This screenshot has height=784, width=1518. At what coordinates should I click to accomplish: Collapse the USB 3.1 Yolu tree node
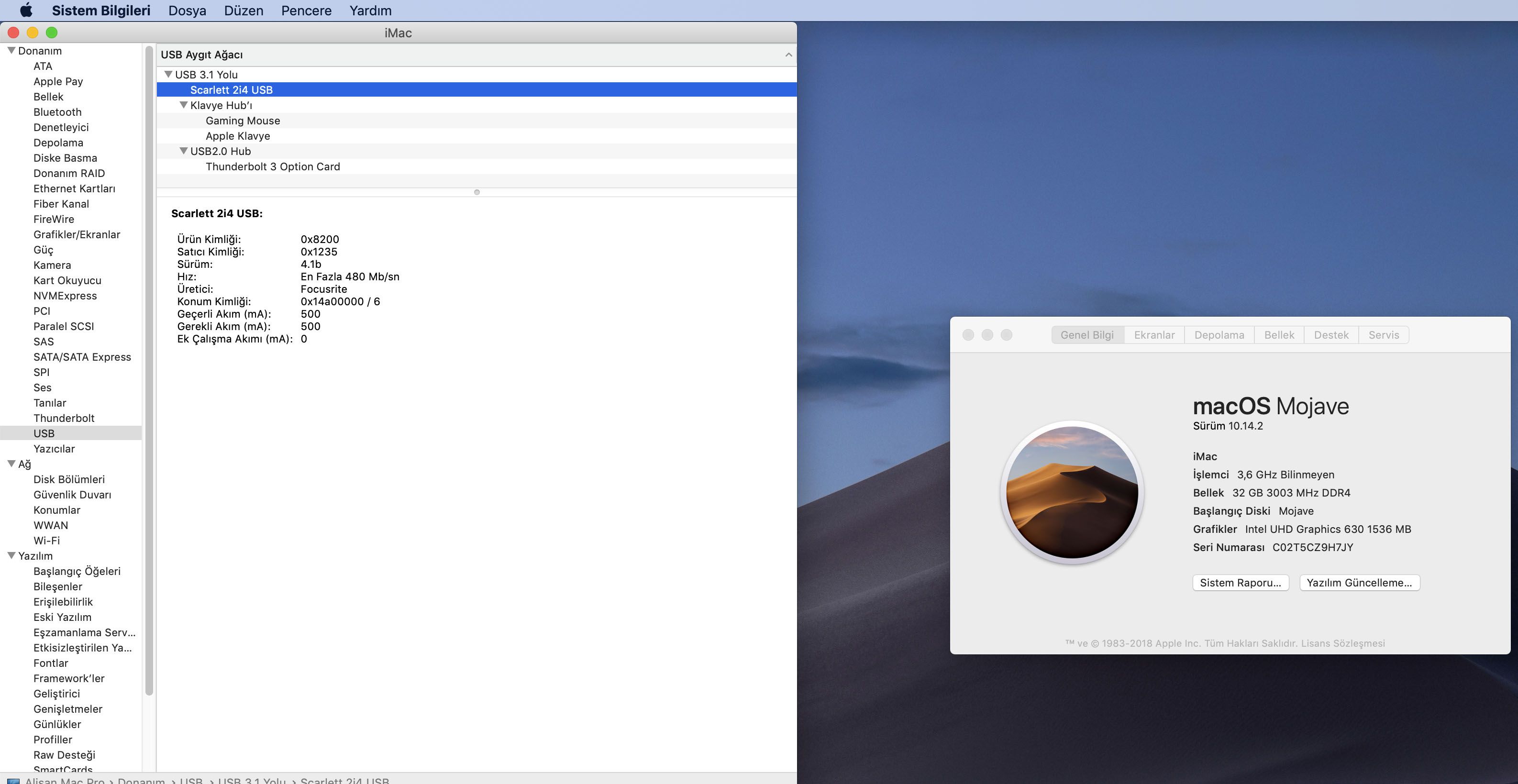pyautogui.click(x=168, y=75)
